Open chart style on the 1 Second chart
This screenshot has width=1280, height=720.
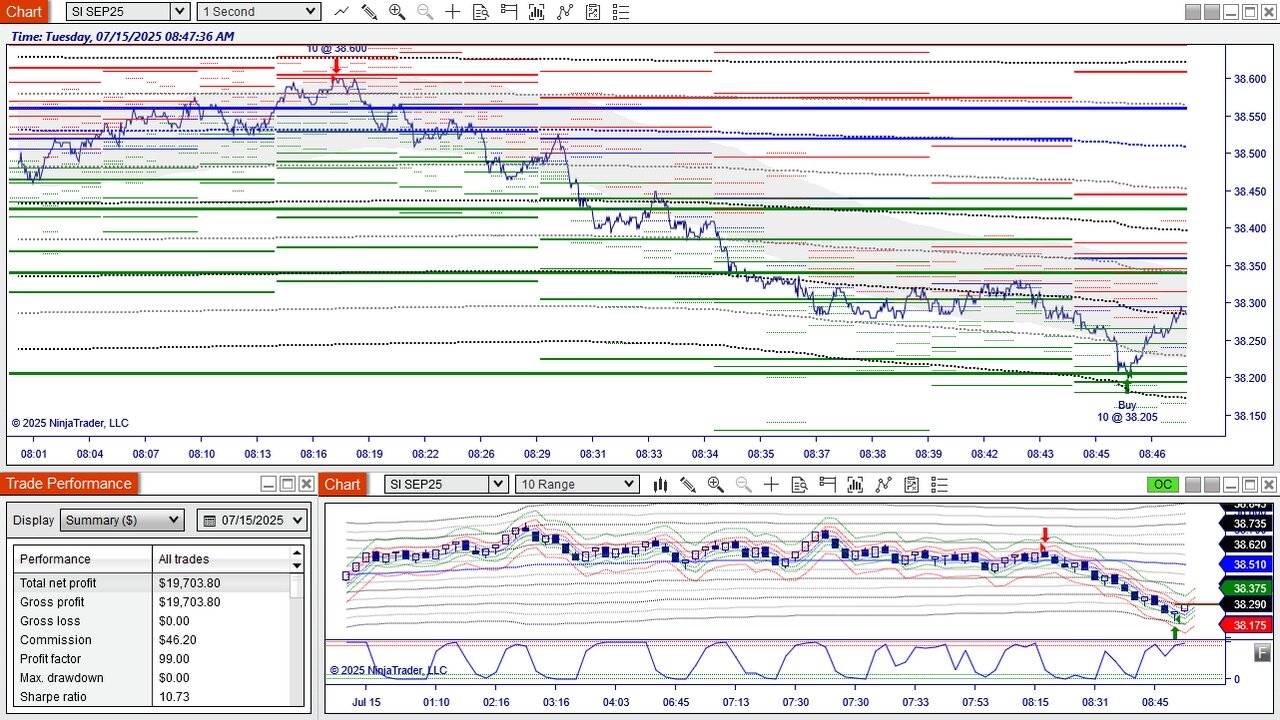point(342,12)
